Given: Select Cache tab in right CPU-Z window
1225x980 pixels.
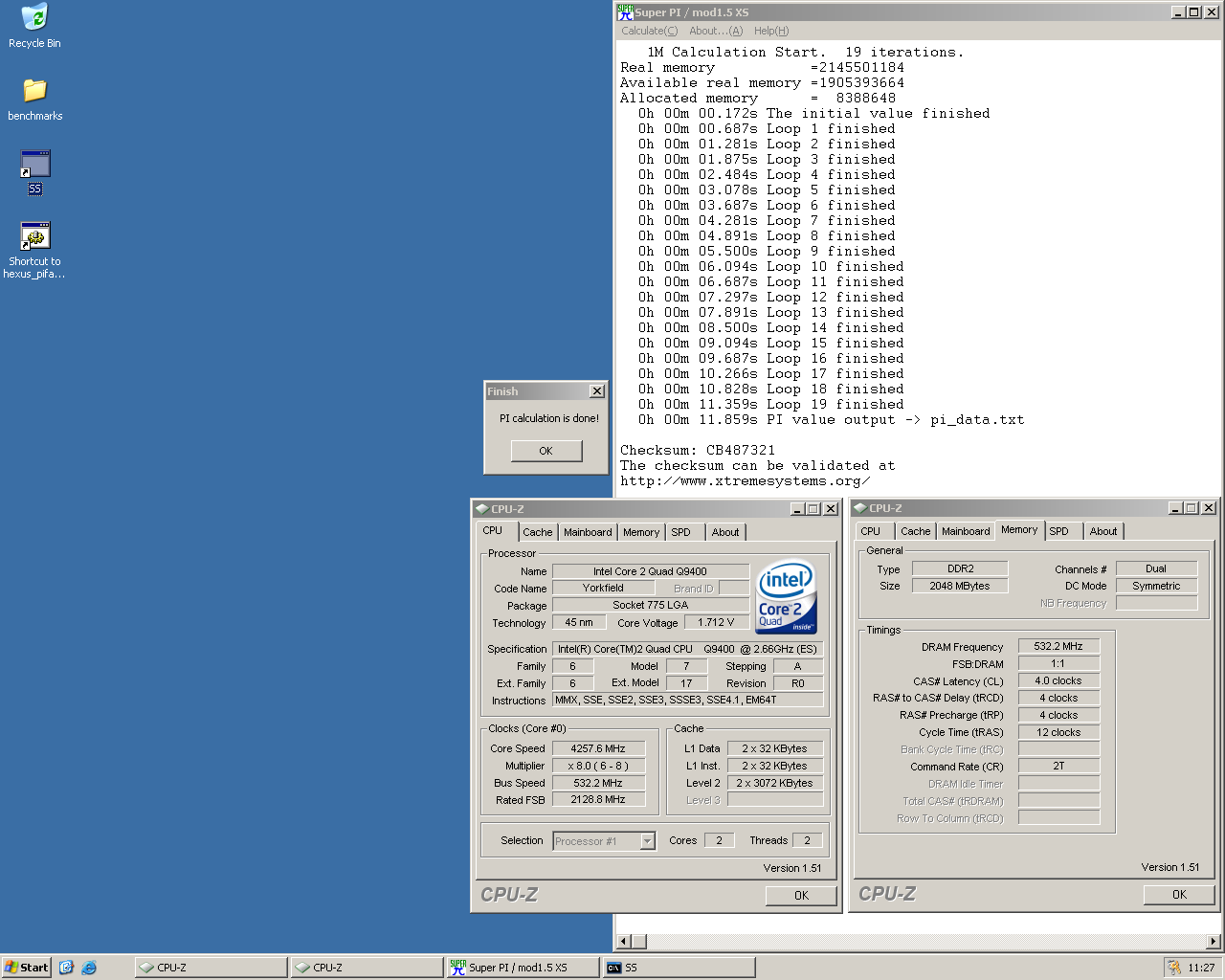Looking at the screenshot, I should [x=915, y=531].
